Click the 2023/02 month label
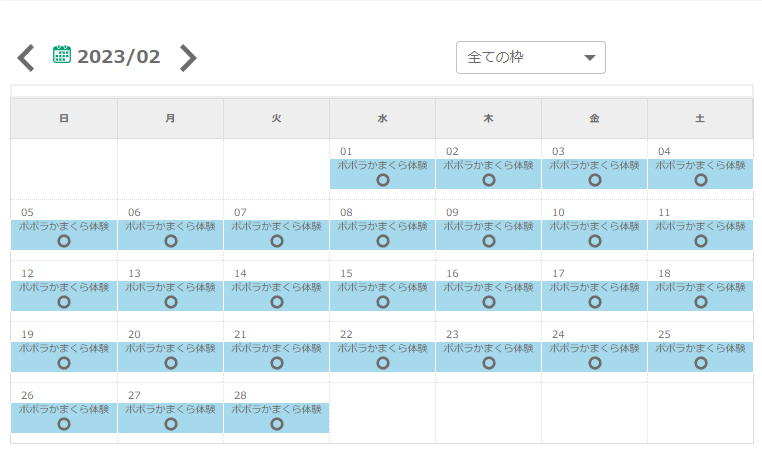Image resolution: width=762 pixels, height=464 pixels. point(119,57)
